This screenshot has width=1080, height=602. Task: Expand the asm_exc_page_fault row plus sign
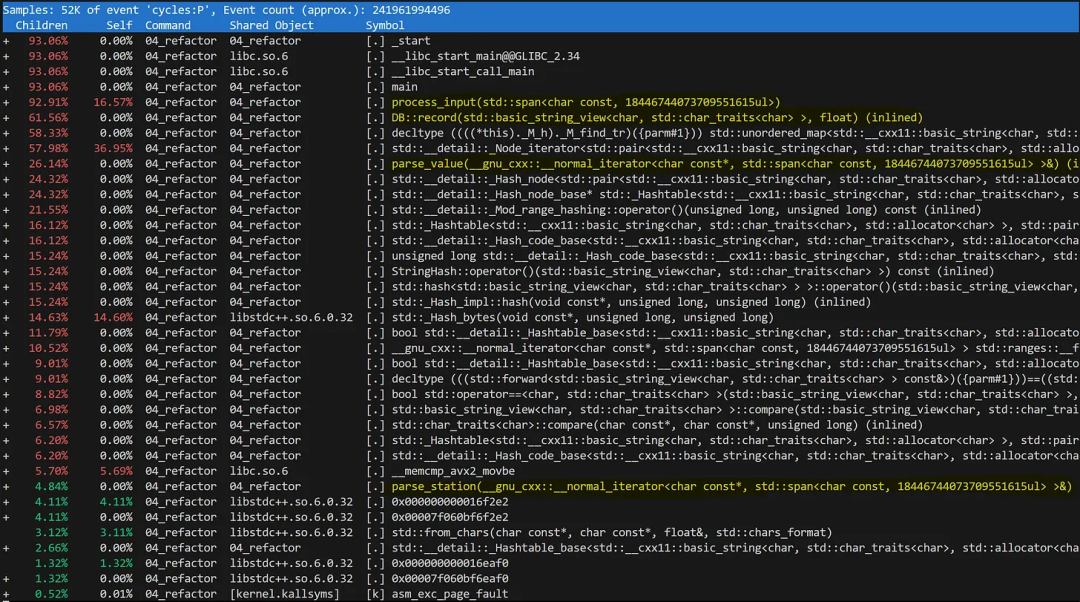click(x=6, y=594)
